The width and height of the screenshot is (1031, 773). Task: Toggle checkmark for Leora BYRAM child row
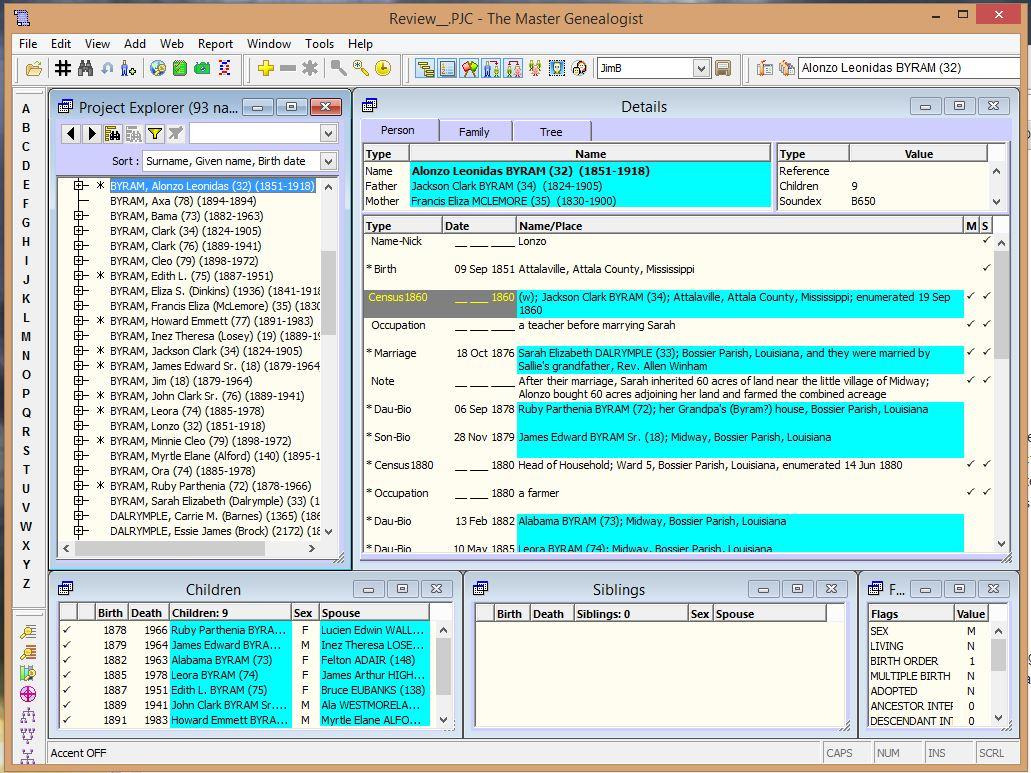[x=67, y=675]
